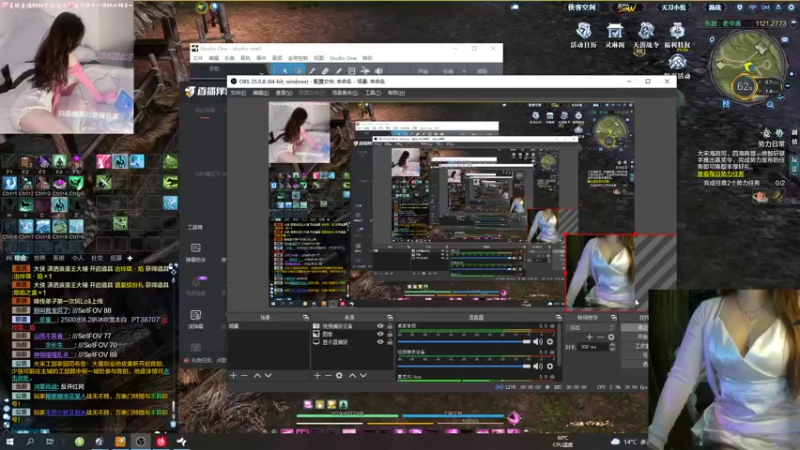Viewport: 800px width, 450px height.
Task: Open the 福利特权 benefits game icon
Action: pos(677,35)
